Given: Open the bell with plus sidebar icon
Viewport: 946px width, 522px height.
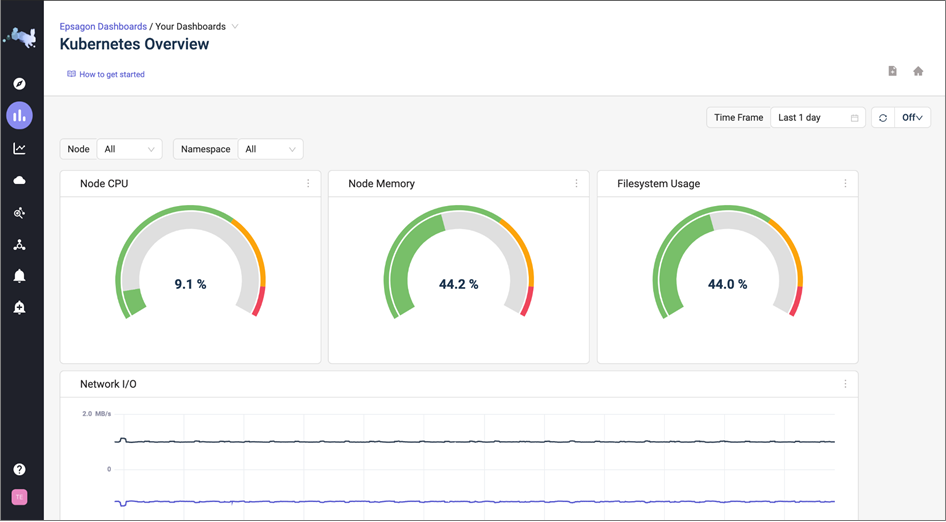Looking at the screenshot, I should coord(19,307).
